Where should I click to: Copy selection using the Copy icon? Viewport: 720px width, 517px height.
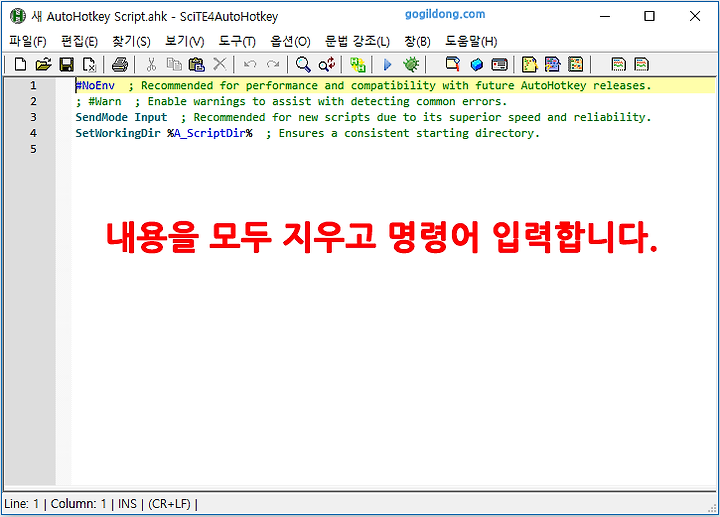click(x=174, y=64)
